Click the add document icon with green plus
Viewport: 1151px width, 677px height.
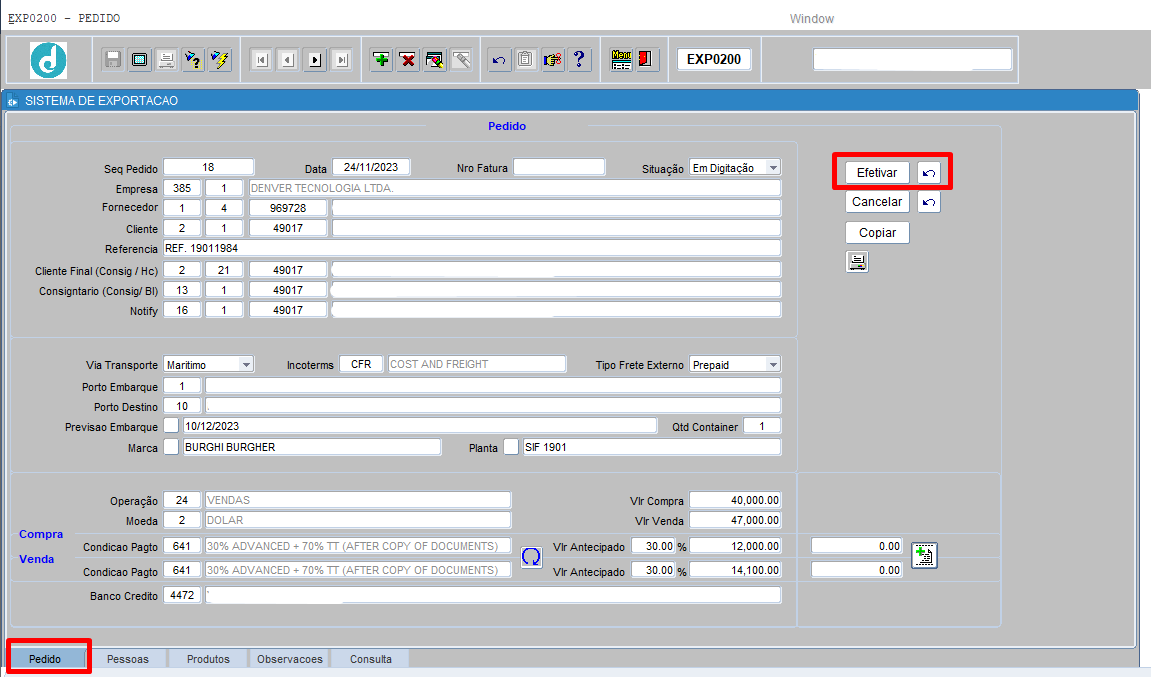[924, 555]
